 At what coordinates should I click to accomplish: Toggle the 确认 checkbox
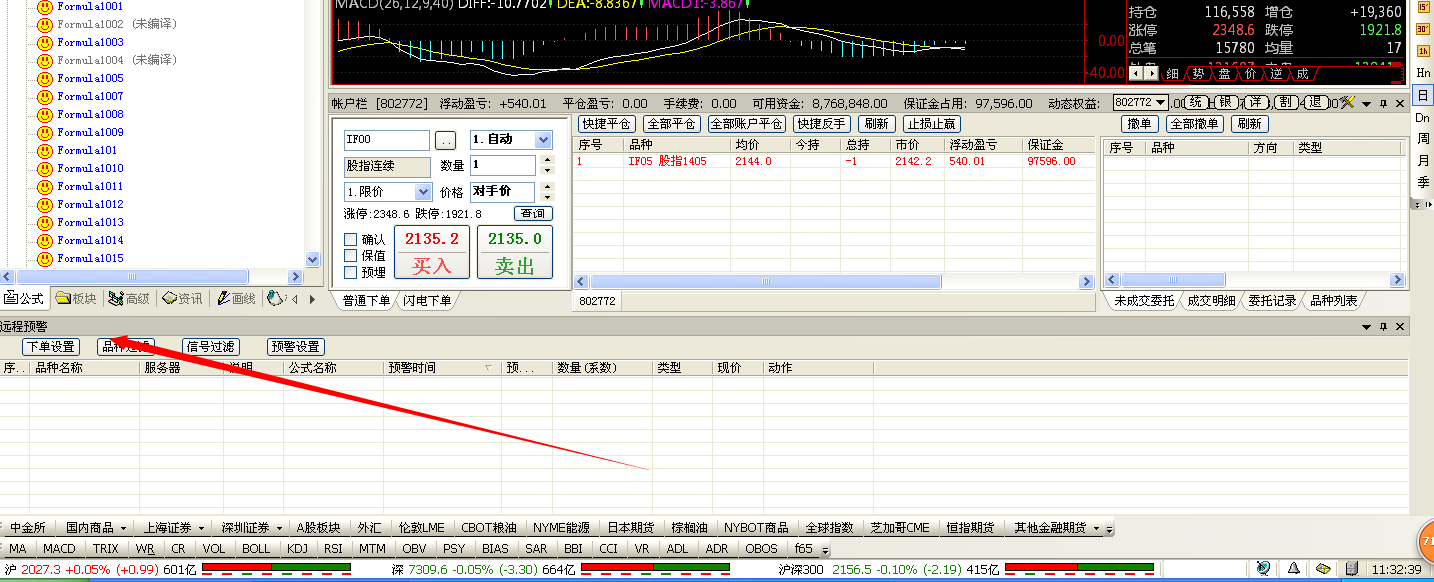350,240
